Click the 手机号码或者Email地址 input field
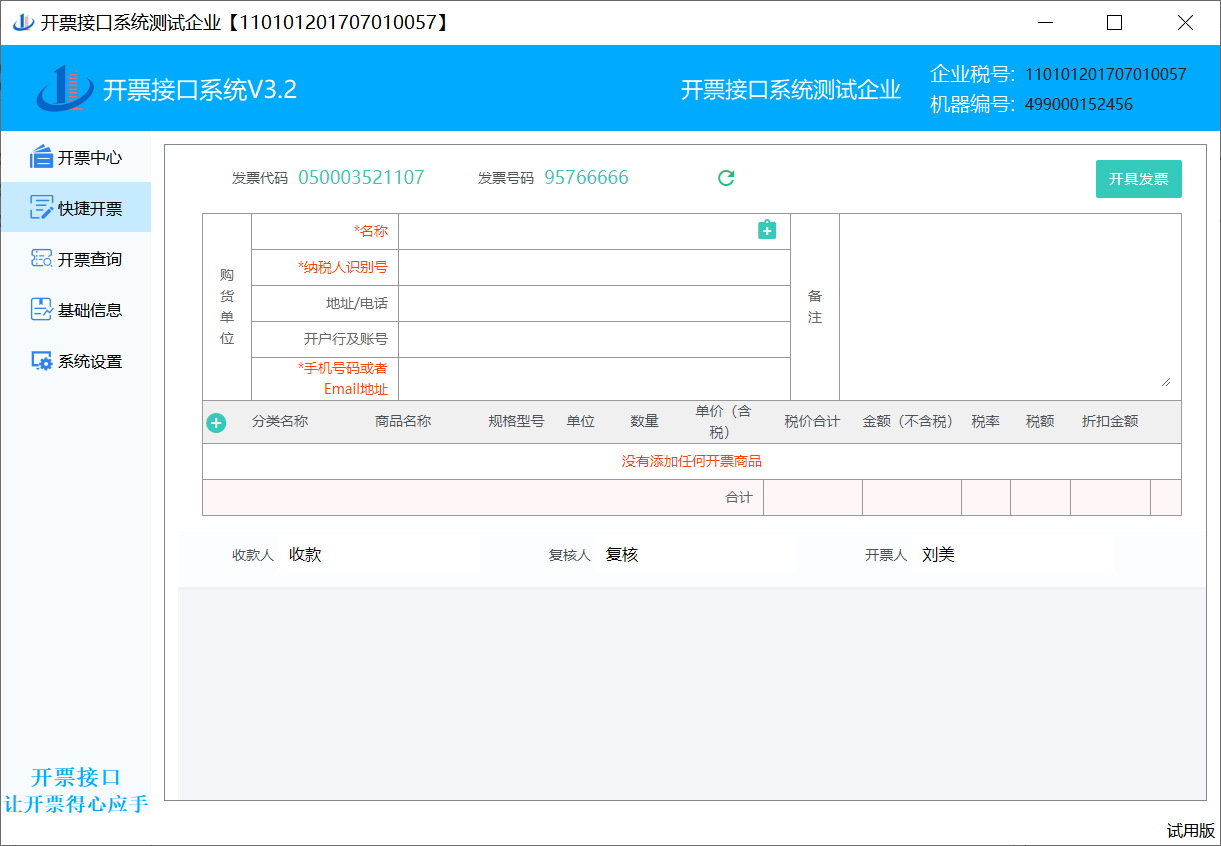1221x846 pixels. point(593,379)
